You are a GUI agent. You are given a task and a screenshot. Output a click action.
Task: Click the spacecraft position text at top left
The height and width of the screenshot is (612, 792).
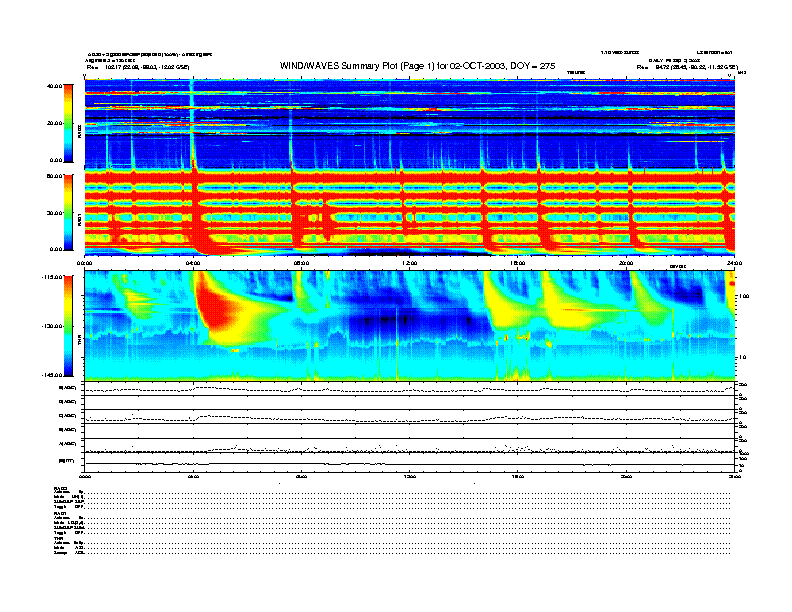click(x=138, y=67)
